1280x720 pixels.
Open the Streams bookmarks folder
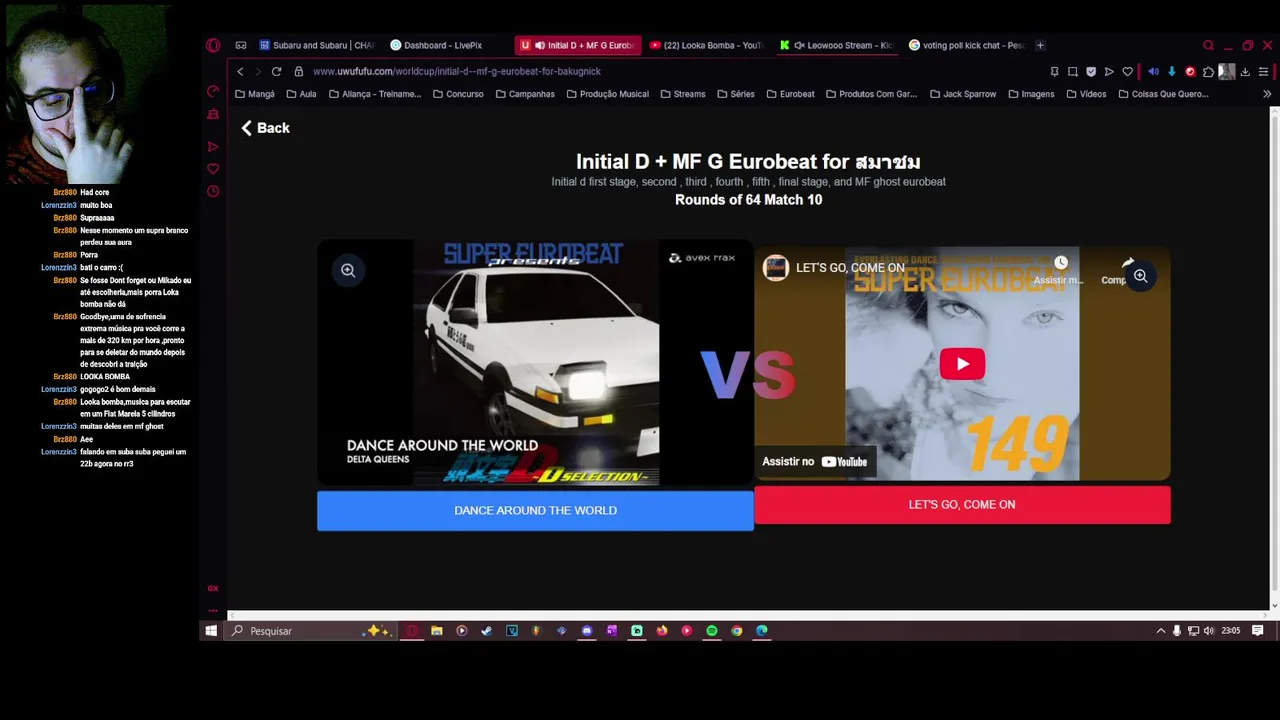[683, 94]
